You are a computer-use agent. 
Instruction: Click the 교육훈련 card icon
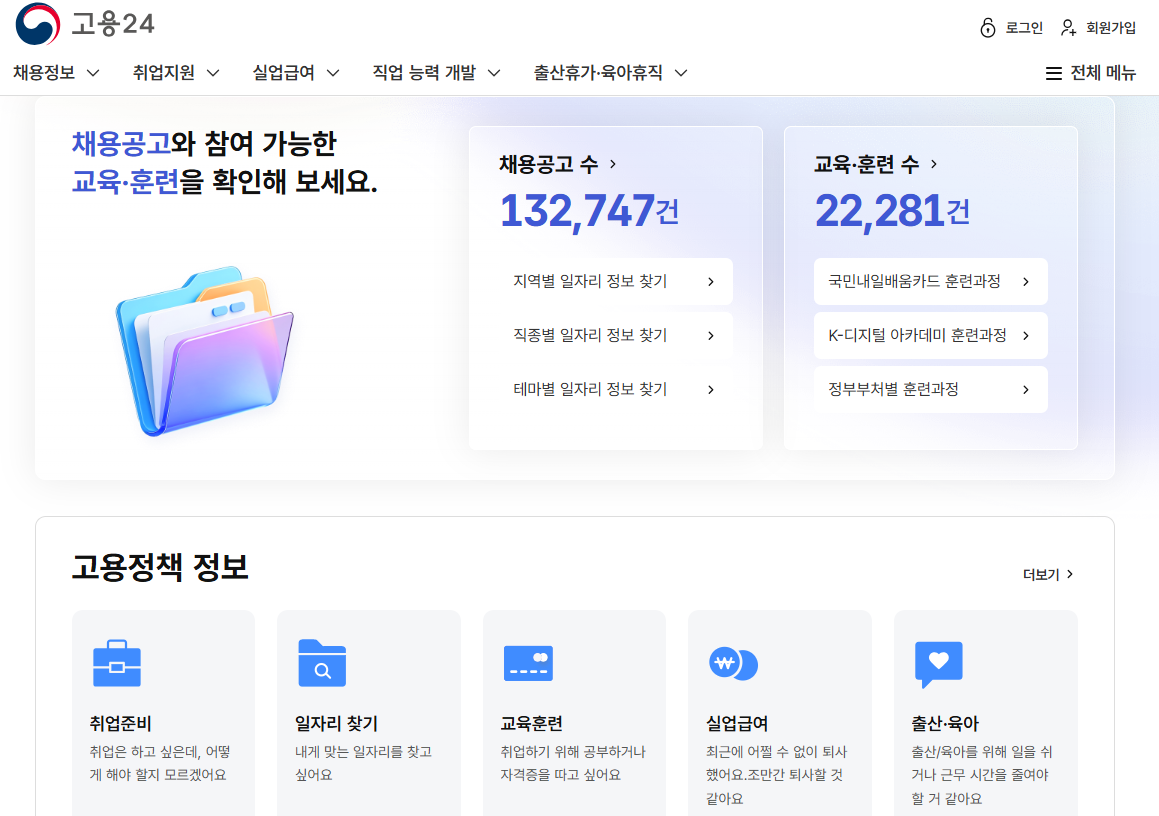(x=529, y=663)
